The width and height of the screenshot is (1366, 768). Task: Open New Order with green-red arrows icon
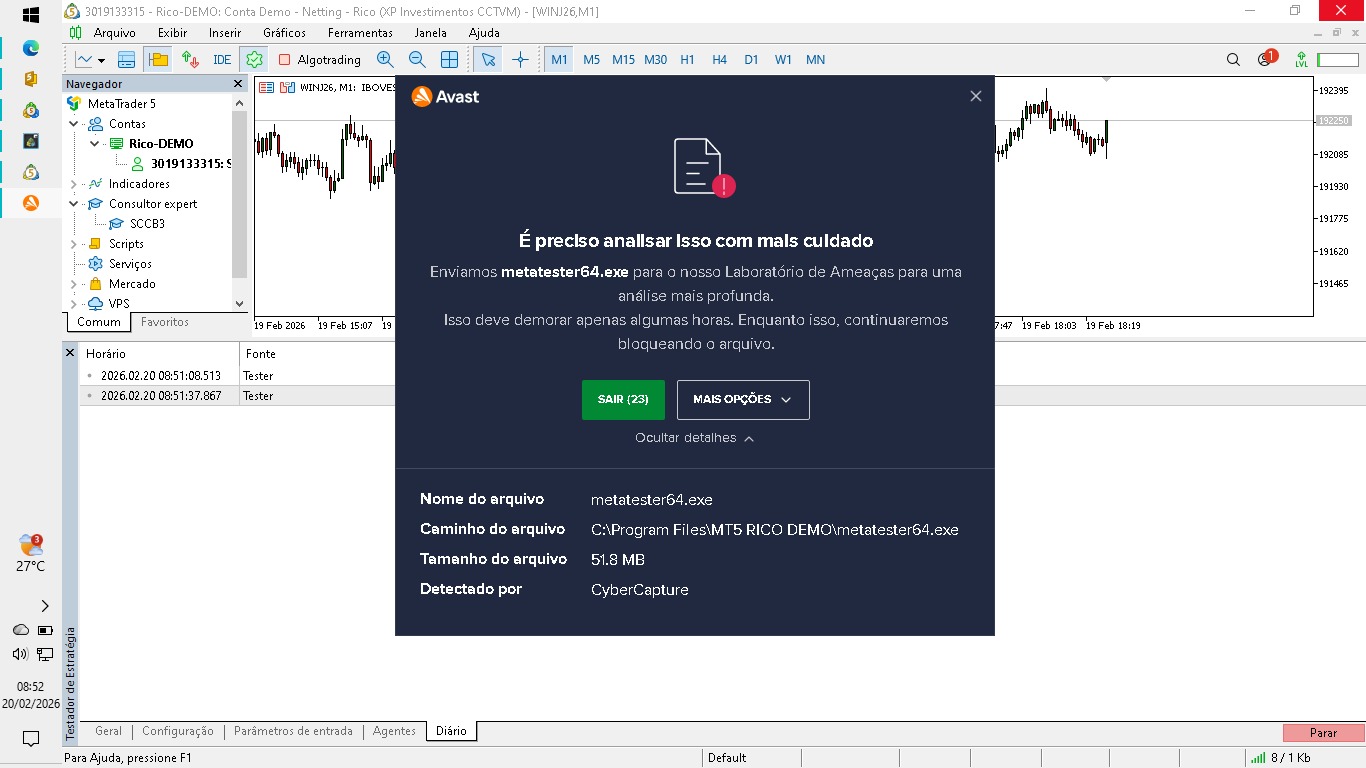(190, 59)
